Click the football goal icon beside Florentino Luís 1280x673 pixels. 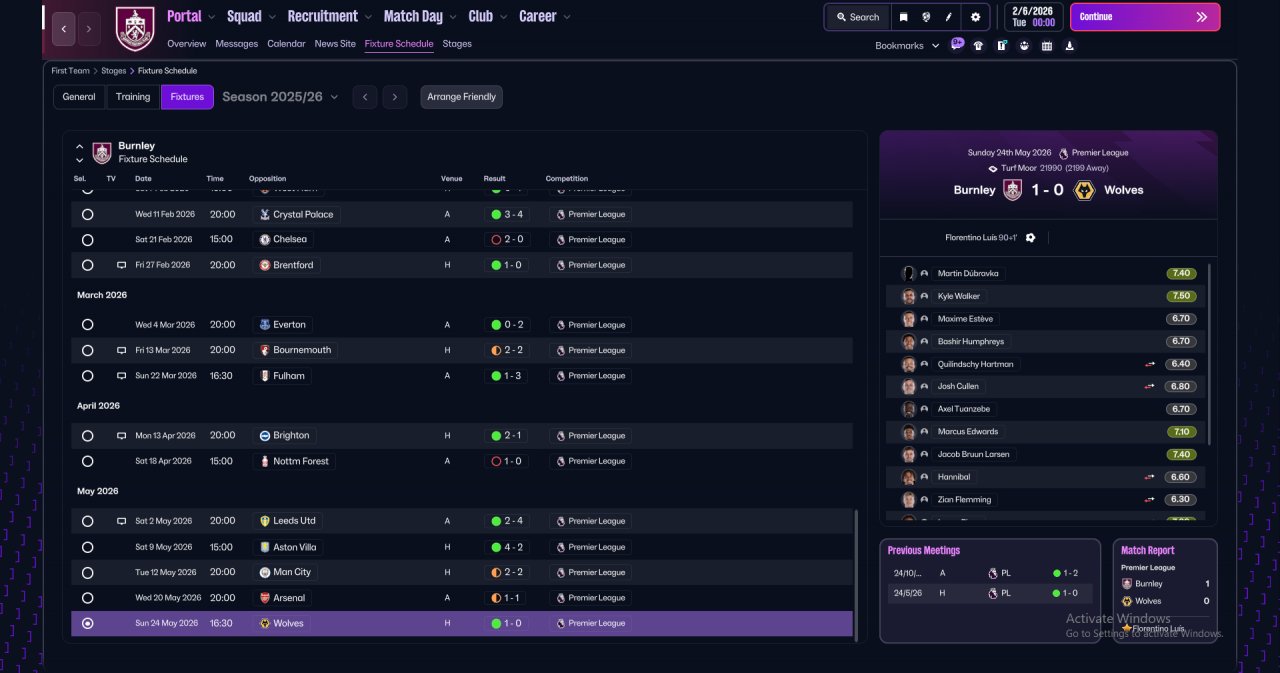pos(1030,238)
